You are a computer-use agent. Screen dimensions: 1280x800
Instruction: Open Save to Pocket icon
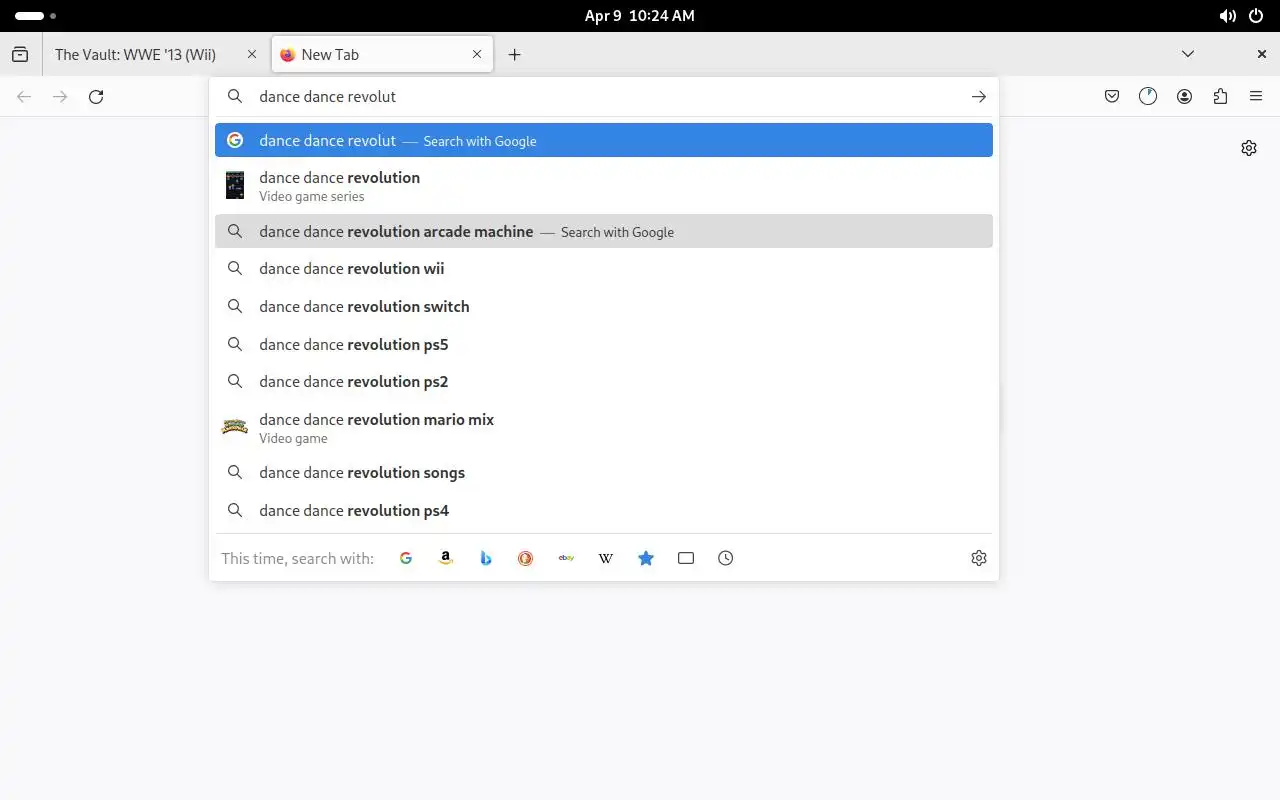tap(1112, 97)
